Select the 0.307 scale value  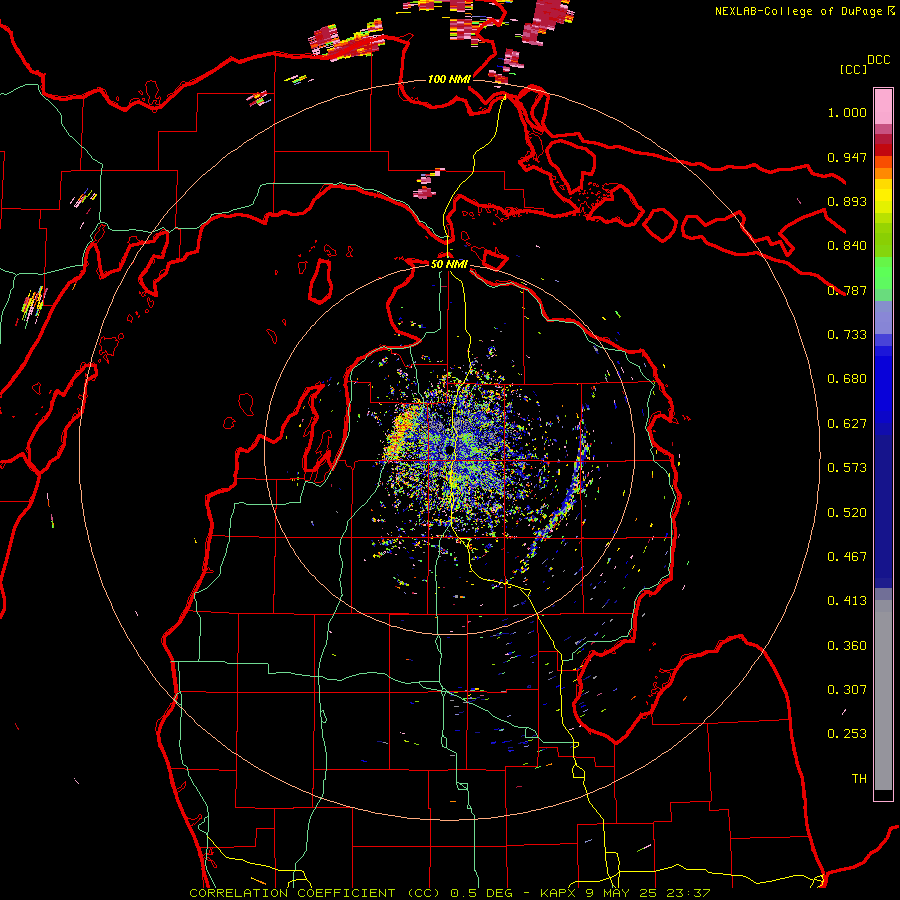tap(847, 690)
